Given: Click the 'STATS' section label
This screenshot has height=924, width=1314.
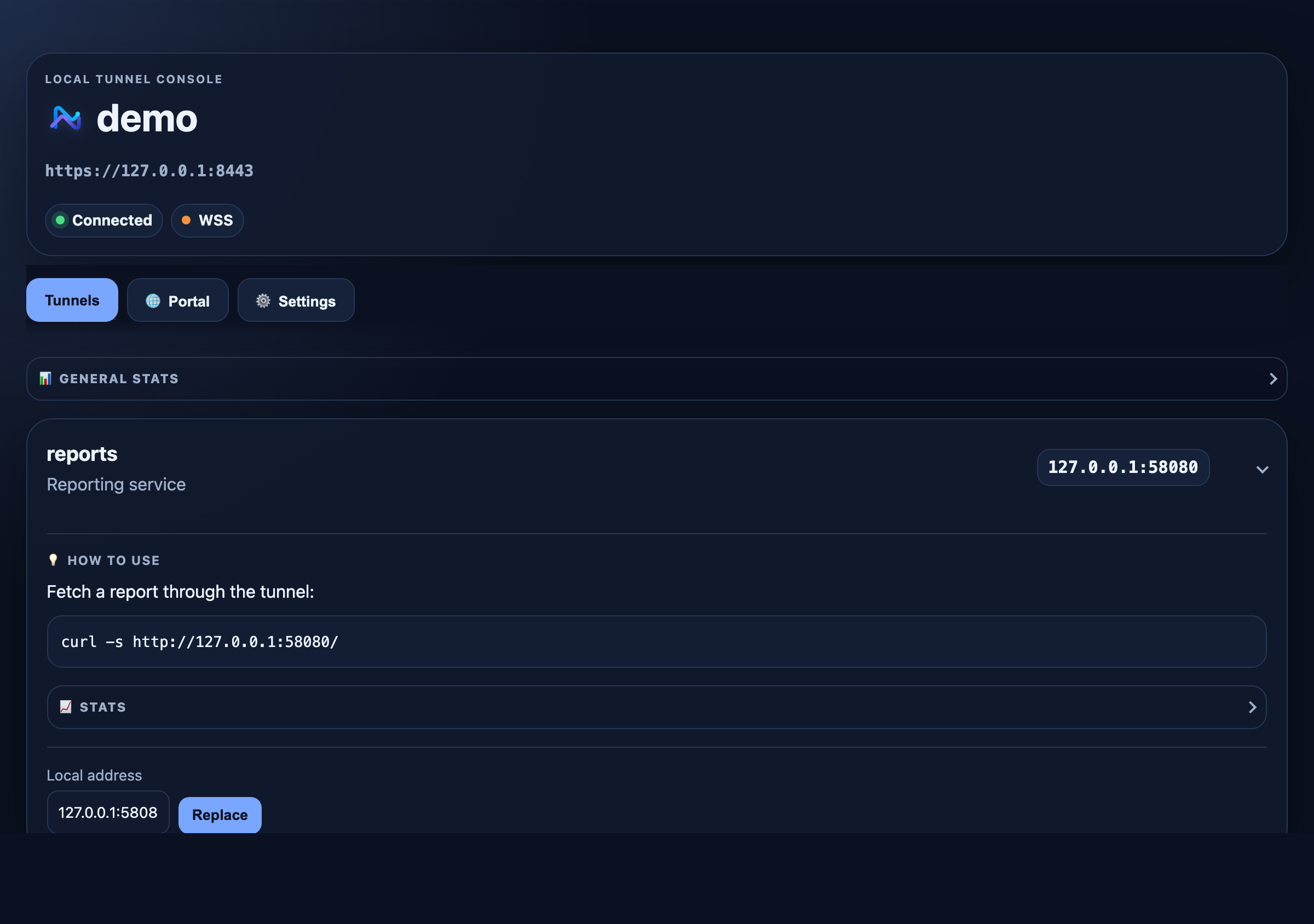Looking at the screenshot, I should tap(103, 707).
